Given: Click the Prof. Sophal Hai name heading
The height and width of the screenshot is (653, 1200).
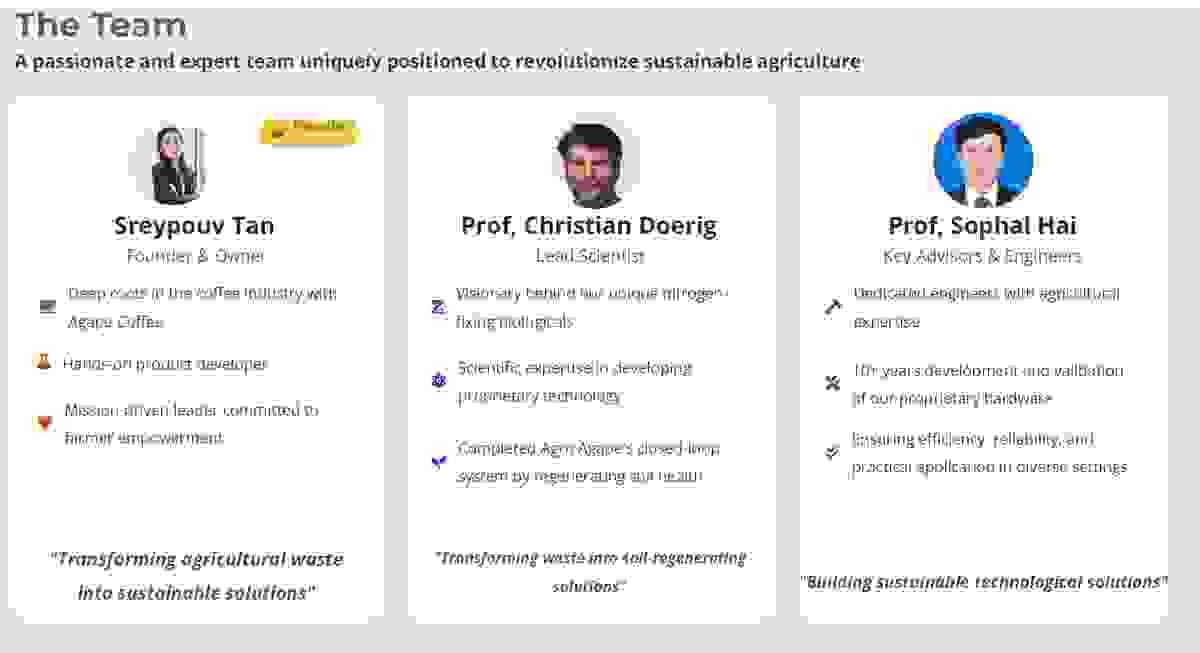Looking at the screenshot, I should pyautogui.click(x=982, y=226).
